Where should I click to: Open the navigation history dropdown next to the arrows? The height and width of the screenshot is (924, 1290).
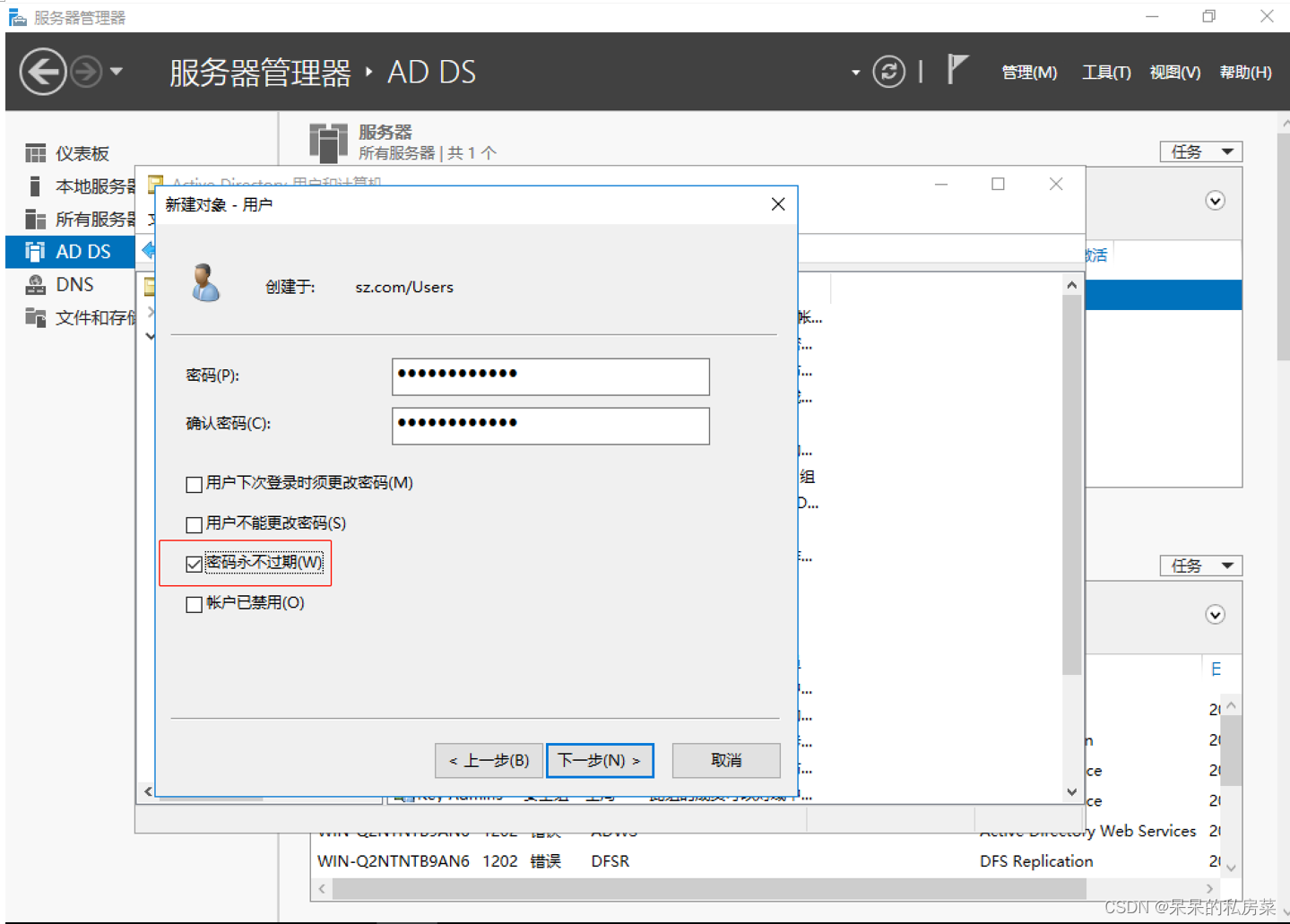tap(117, 72)
